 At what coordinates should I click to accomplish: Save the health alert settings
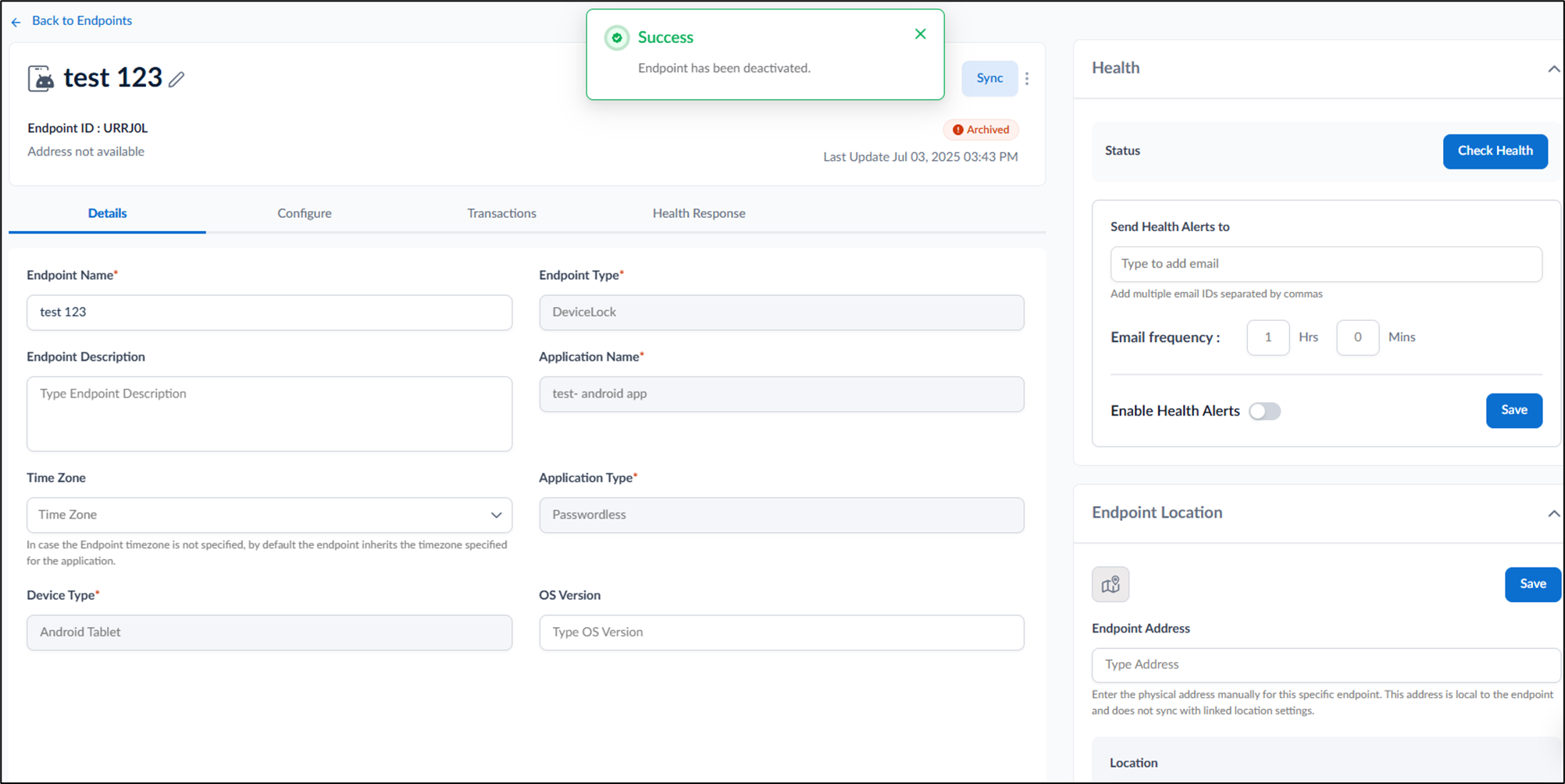coord(1513,410)
